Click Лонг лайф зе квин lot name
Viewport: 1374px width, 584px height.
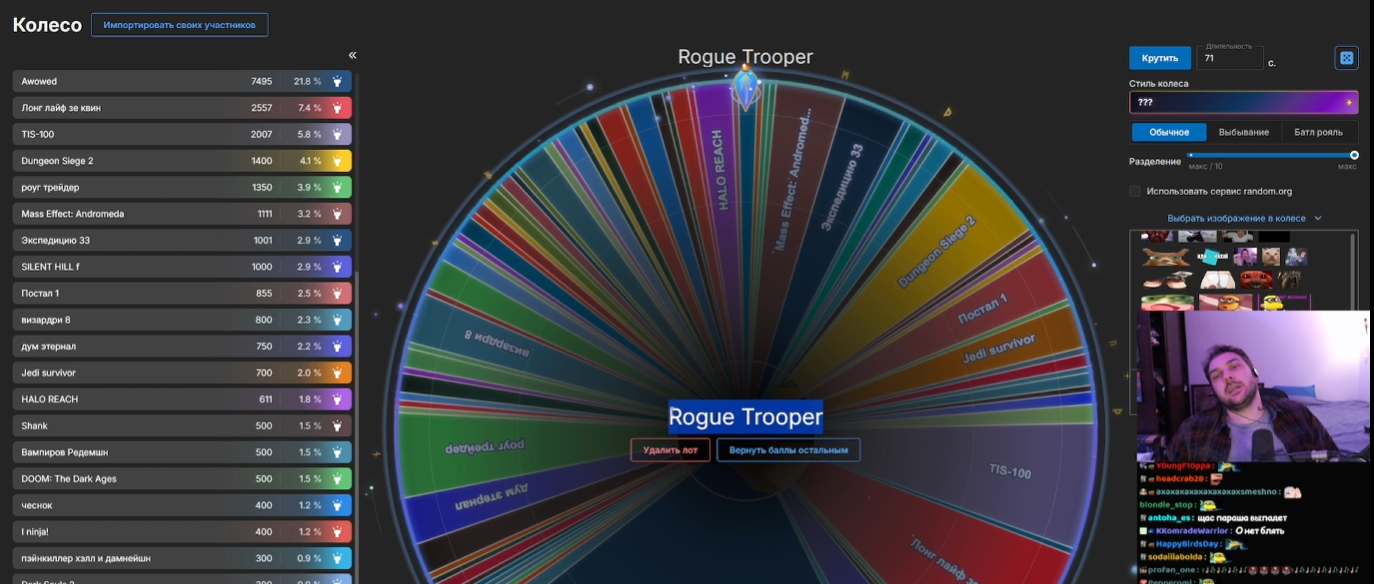(61, 107)
